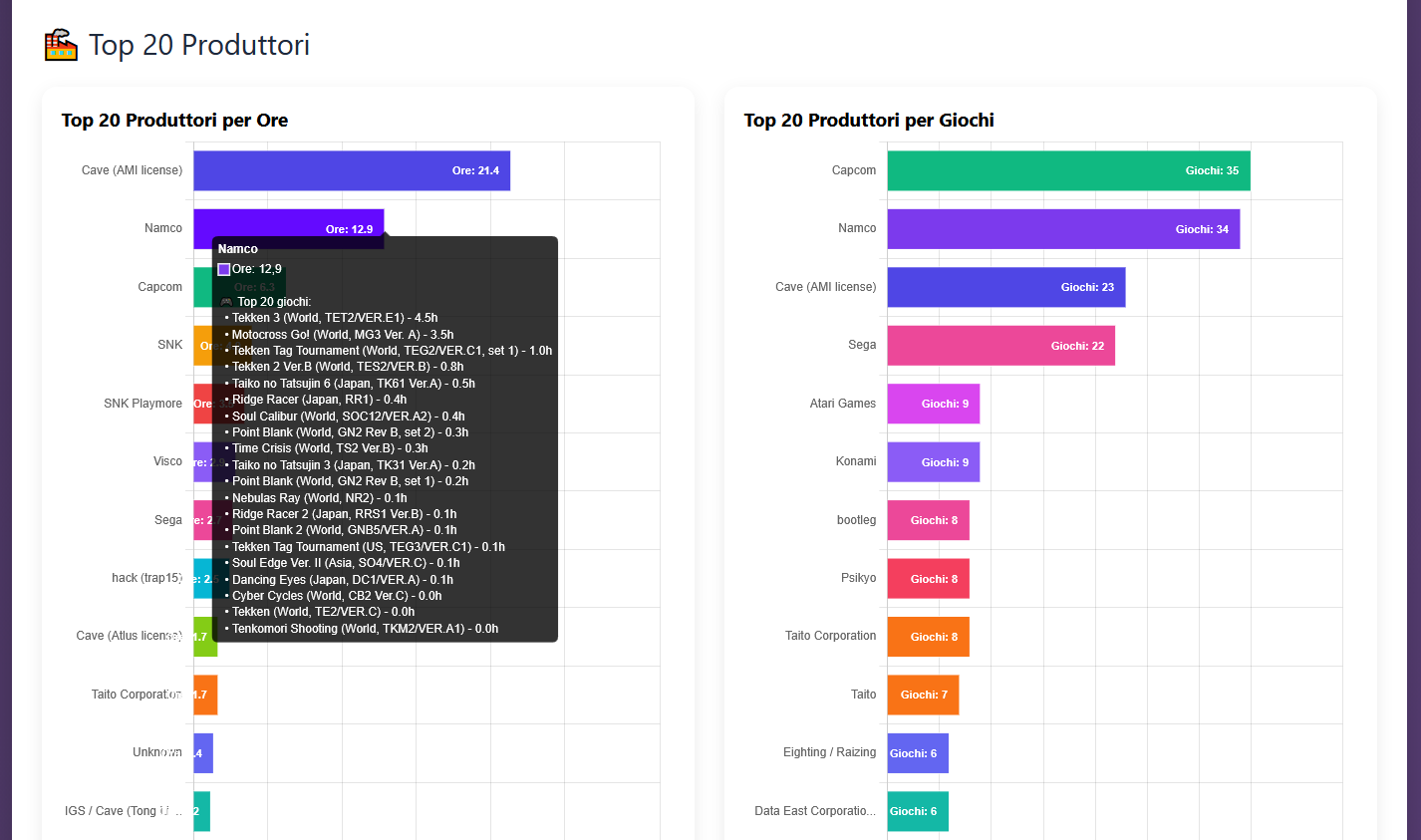Click the Data East Corporation Giochi 6 bar
Screen dimensions: 1421x840
tap(918, 811)
